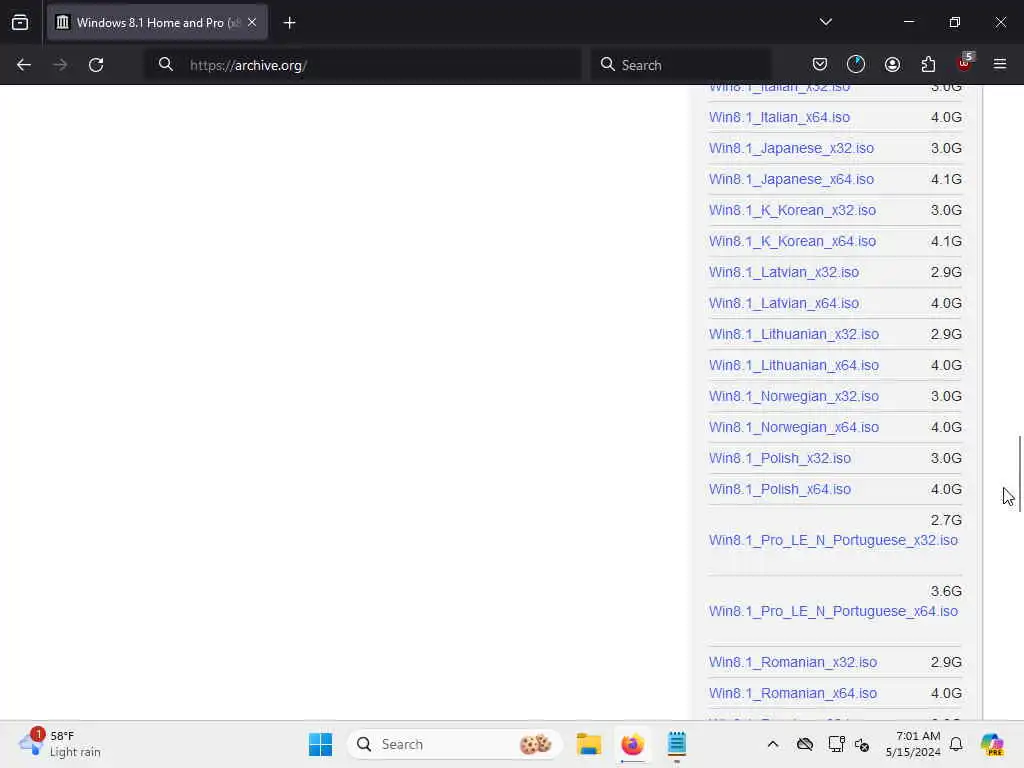The image size is (1024, 768).
Task: Download Win8.1_Japanese_x32.iso
Action: [791, 148]
